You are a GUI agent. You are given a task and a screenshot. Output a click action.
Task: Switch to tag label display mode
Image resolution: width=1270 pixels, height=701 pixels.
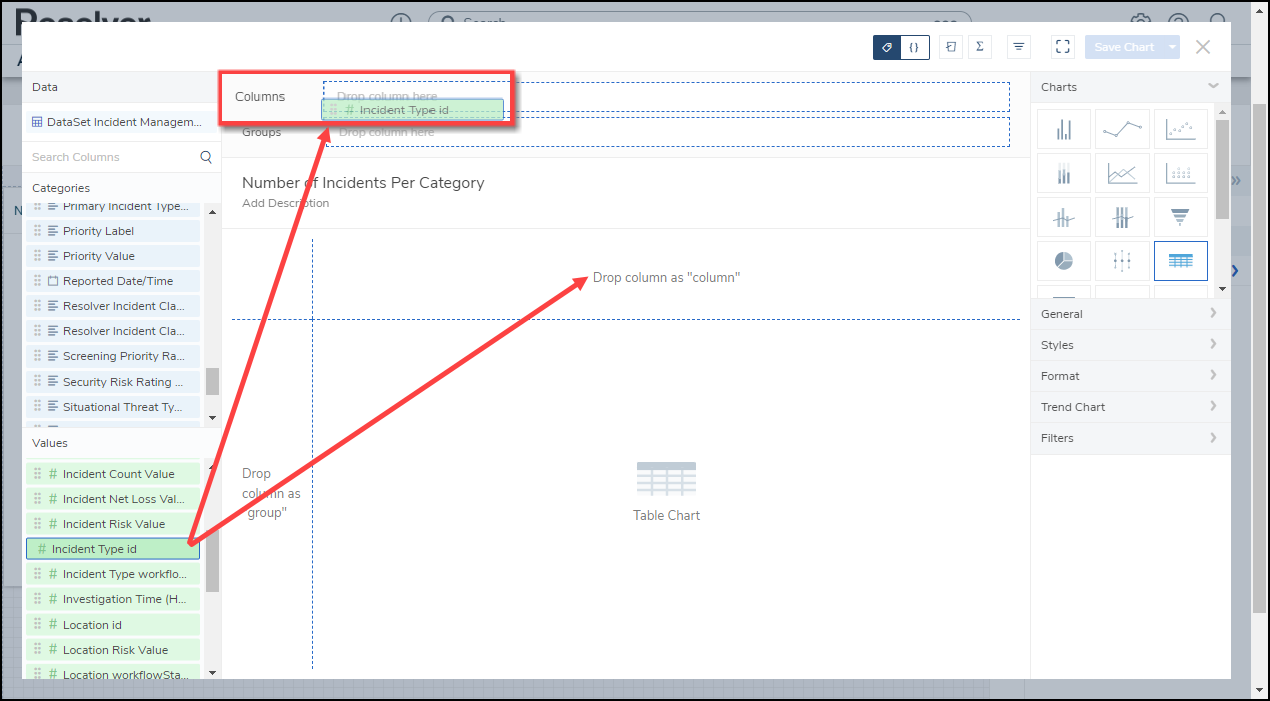(887, 47)
